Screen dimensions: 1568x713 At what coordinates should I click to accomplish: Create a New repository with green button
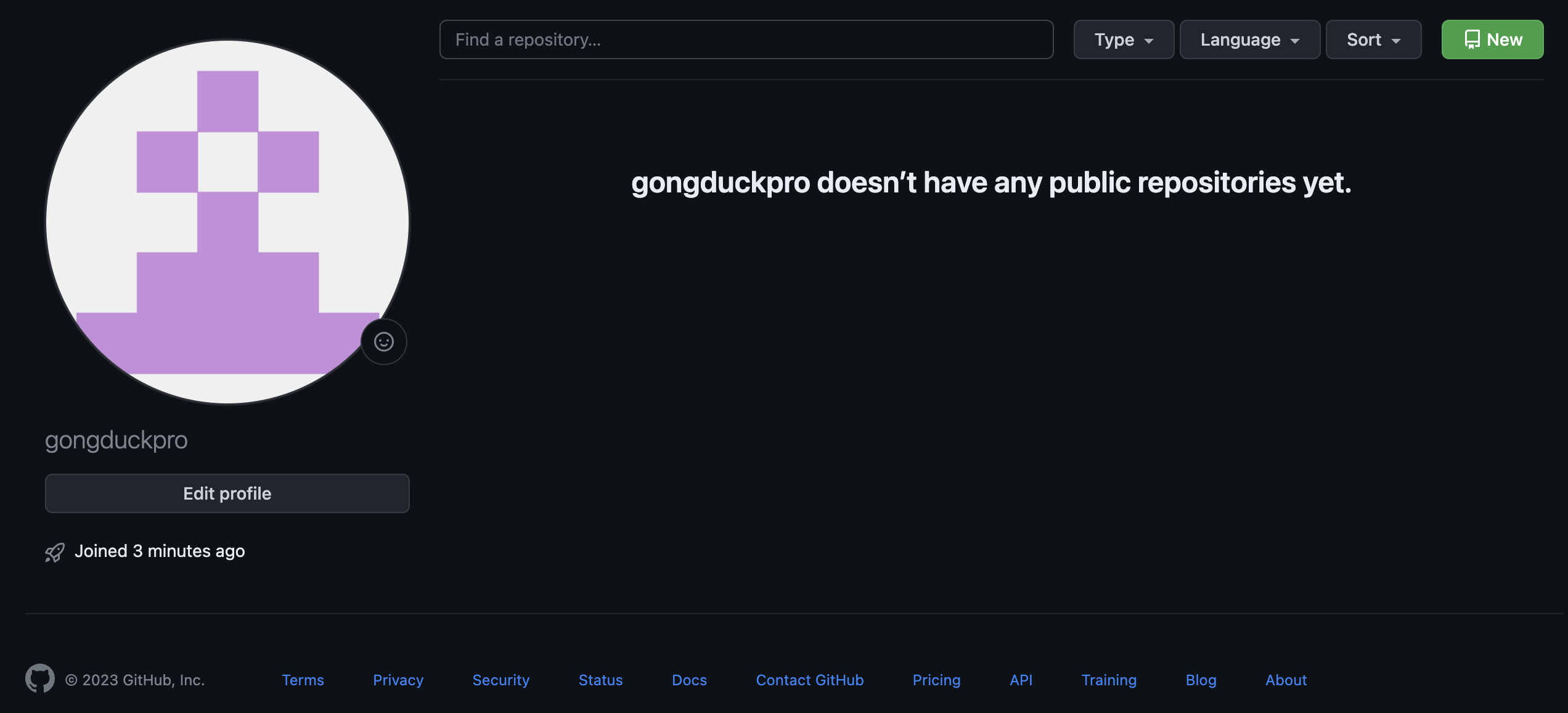(1492, 39)
